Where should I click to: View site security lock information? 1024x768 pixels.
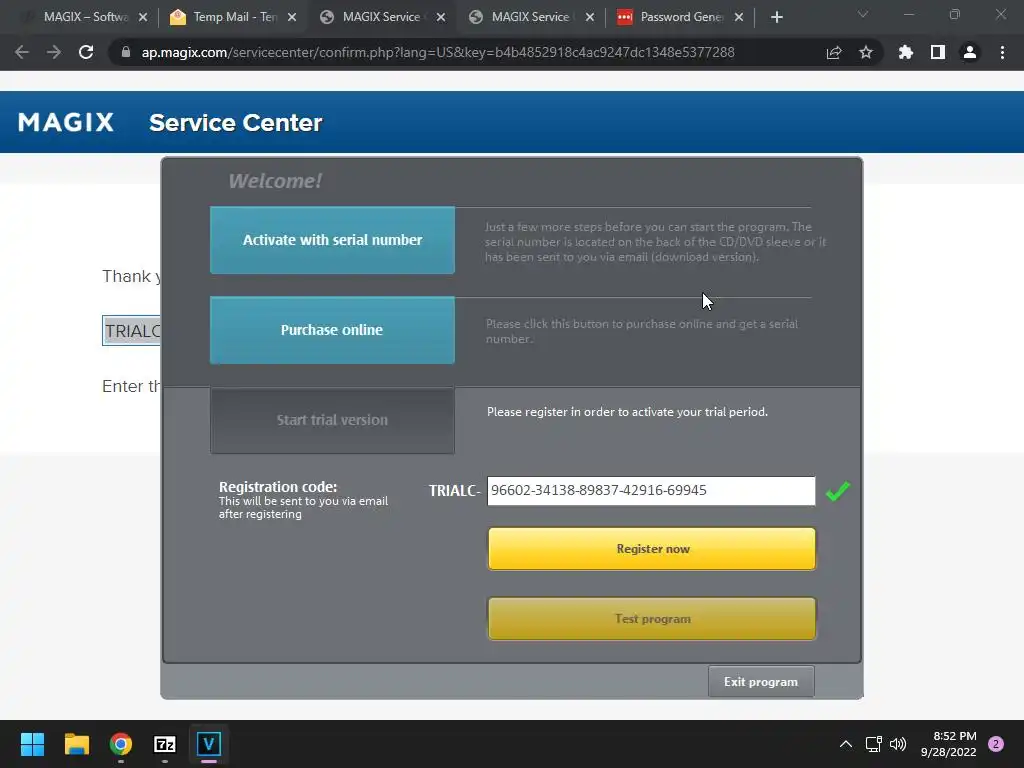tap(125, 52)
